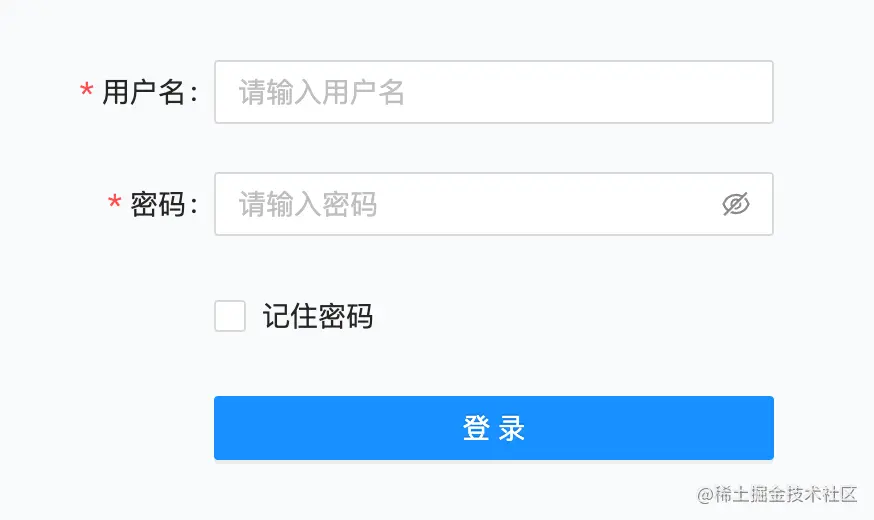Click the 密码 field label

click(158, 204)
